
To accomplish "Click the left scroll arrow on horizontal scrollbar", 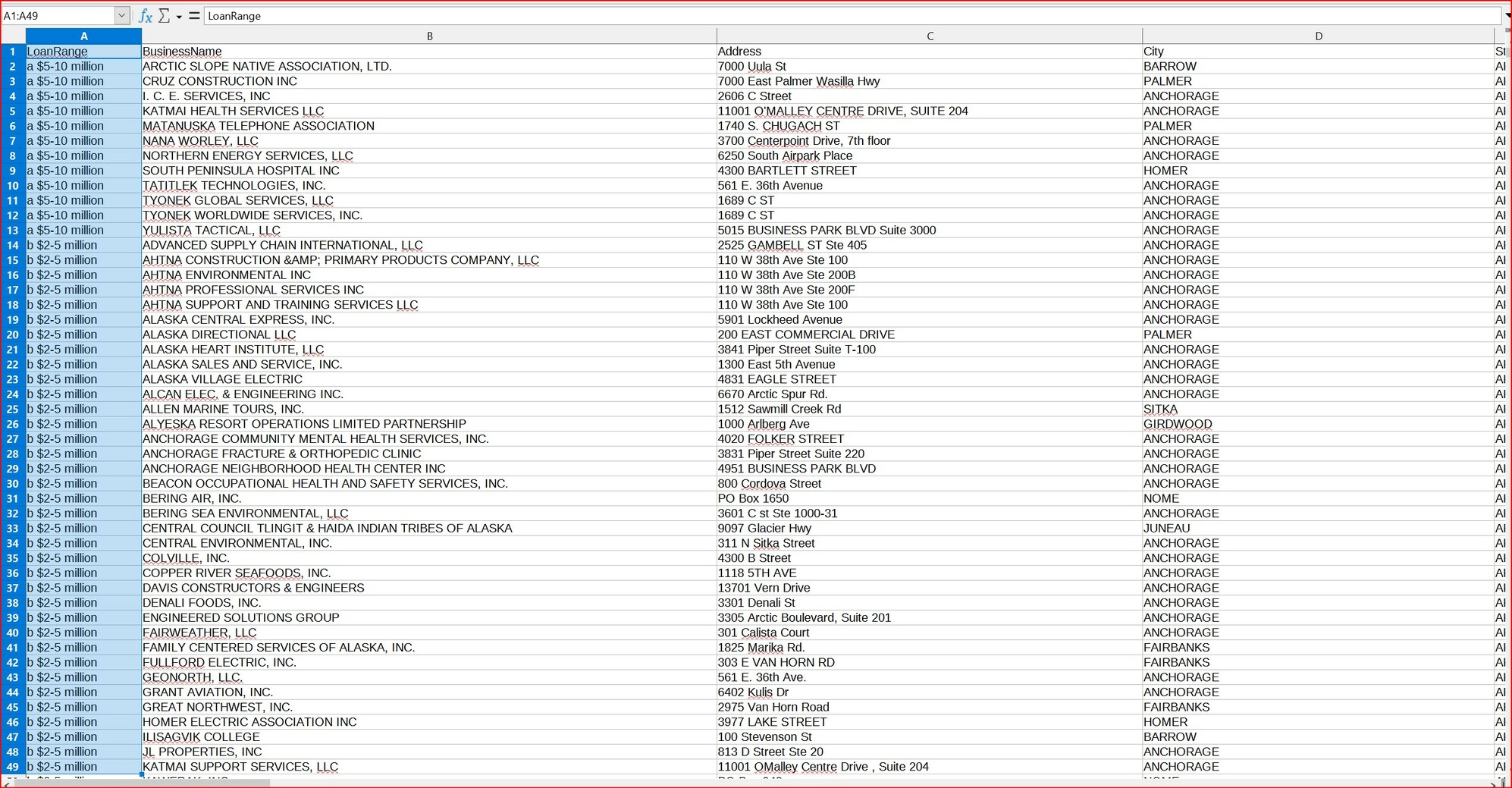I will click(7, 783).
